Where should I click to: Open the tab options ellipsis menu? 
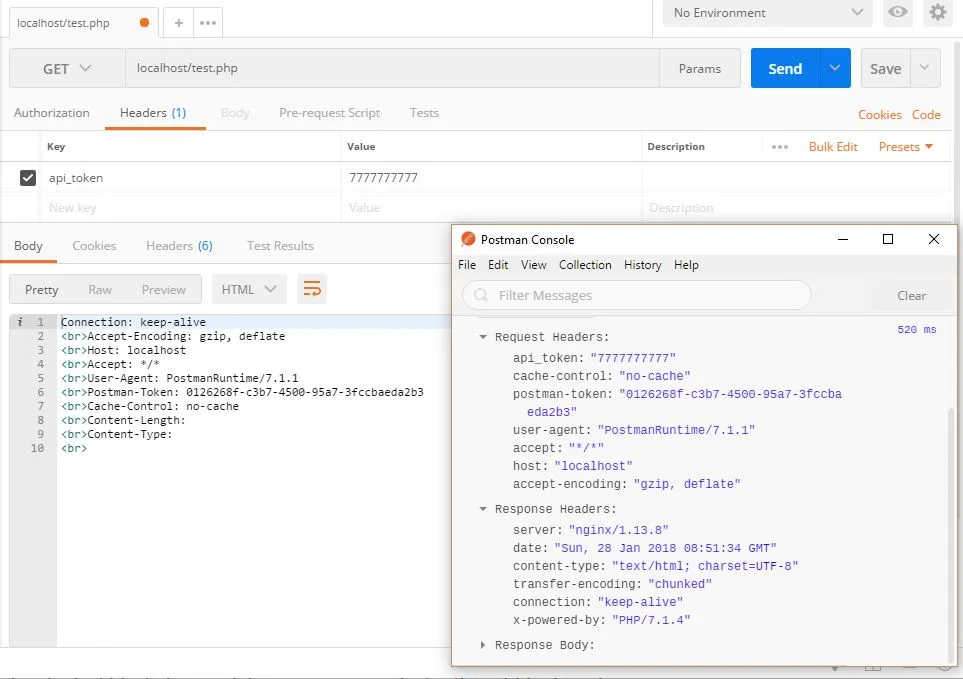point(208,23)
